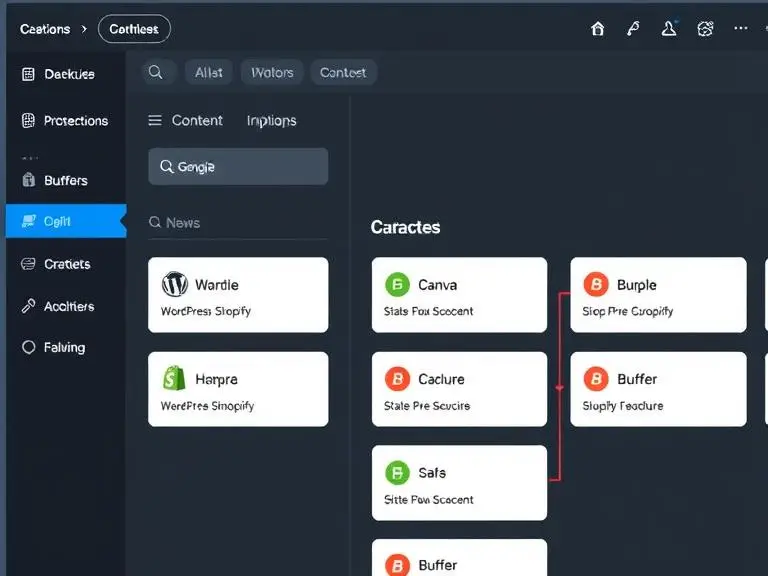
Task: Click the Shopify bag logo on Harpra card
Action: [174, 378]
